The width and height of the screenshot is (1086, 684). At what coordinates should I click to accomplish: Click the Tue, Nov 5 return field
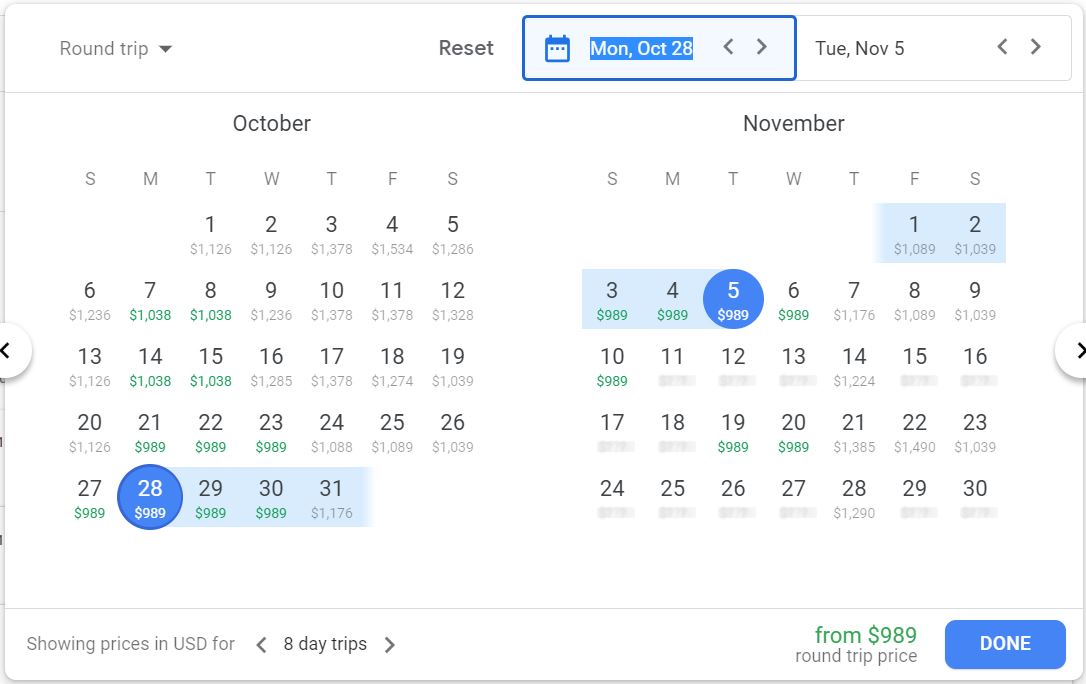click(860, 48)
